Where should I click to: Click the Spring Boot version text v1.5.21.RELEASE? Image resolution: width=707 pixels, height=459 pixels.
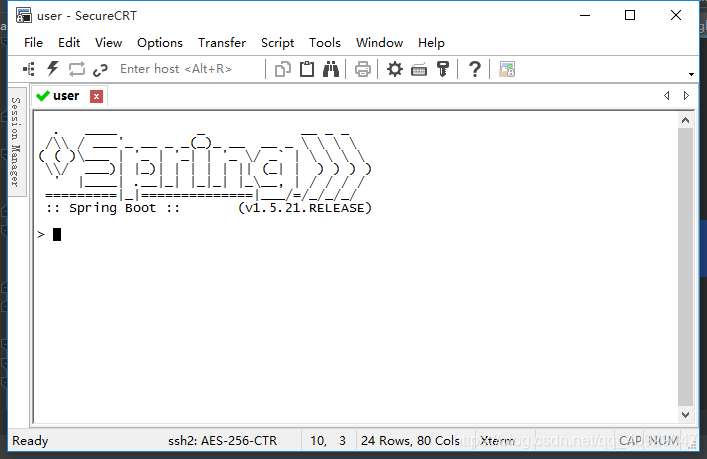pos(305,208)
